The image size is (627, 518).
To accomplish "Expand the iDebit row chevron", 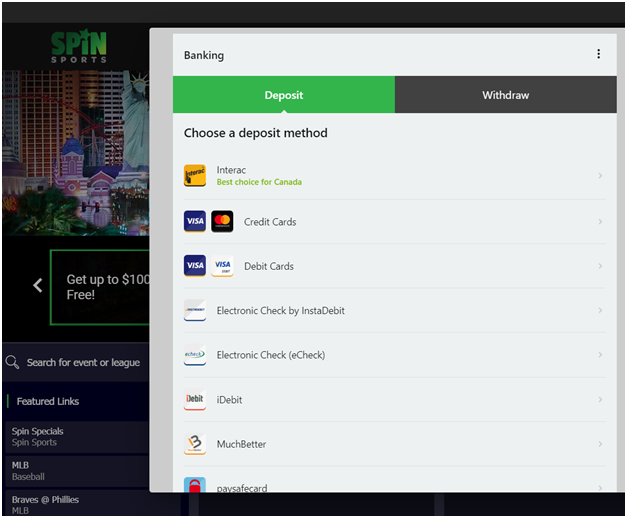I will pyautogui.click(x=600, y=399).
